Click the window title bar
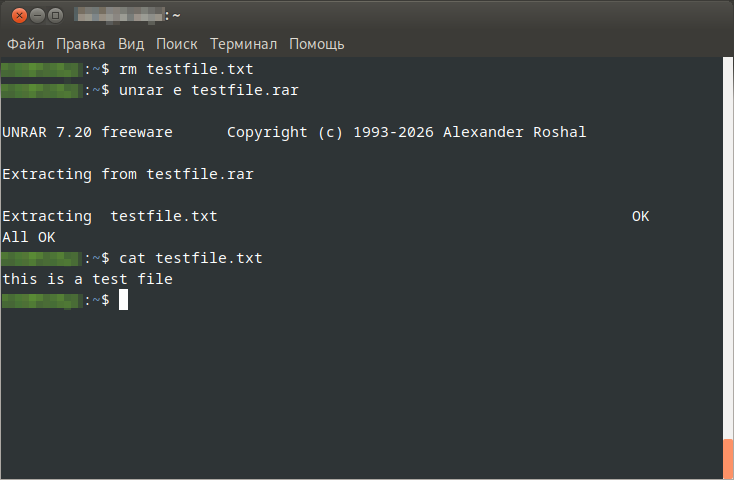 pos(400,15)
